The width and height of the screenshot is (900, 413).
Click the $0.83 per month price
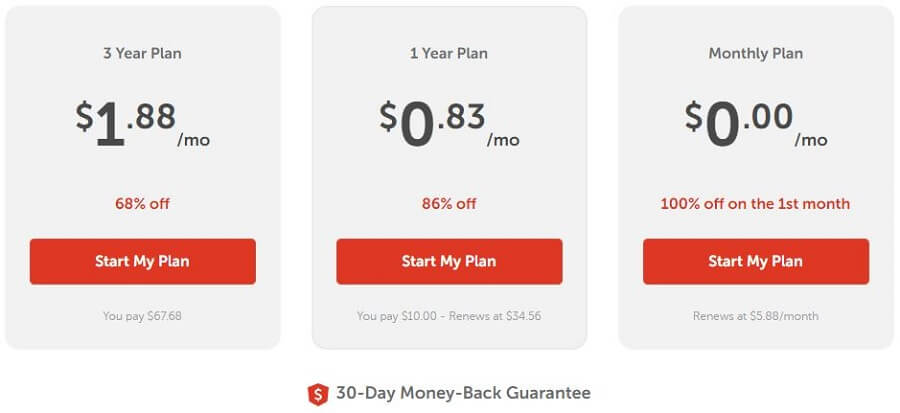[x=449, y=124]
